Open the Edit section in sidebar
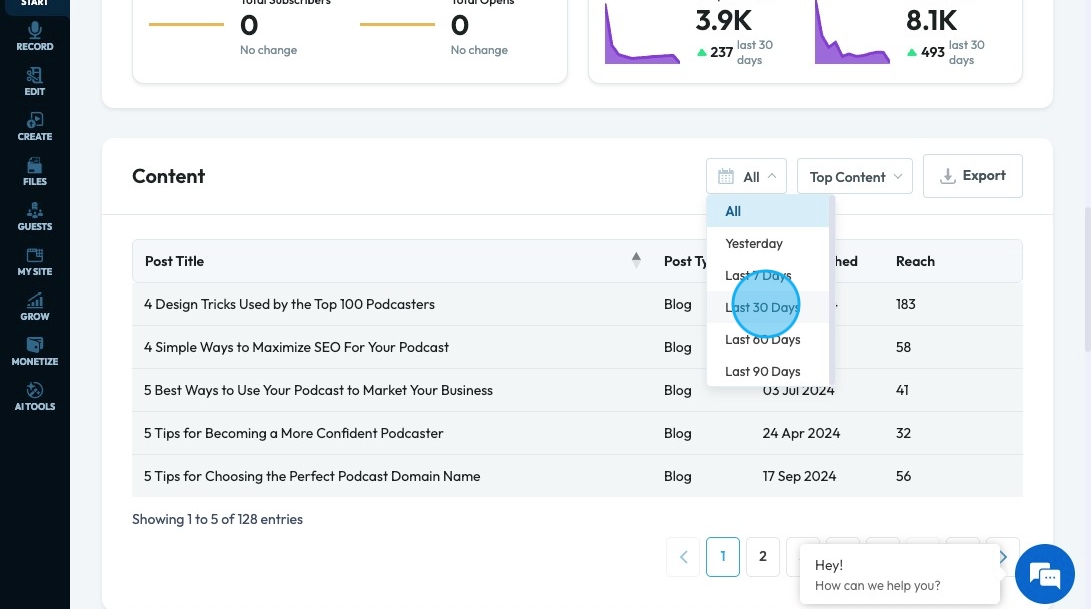1091x609 pixels. (x=34, y=81)
